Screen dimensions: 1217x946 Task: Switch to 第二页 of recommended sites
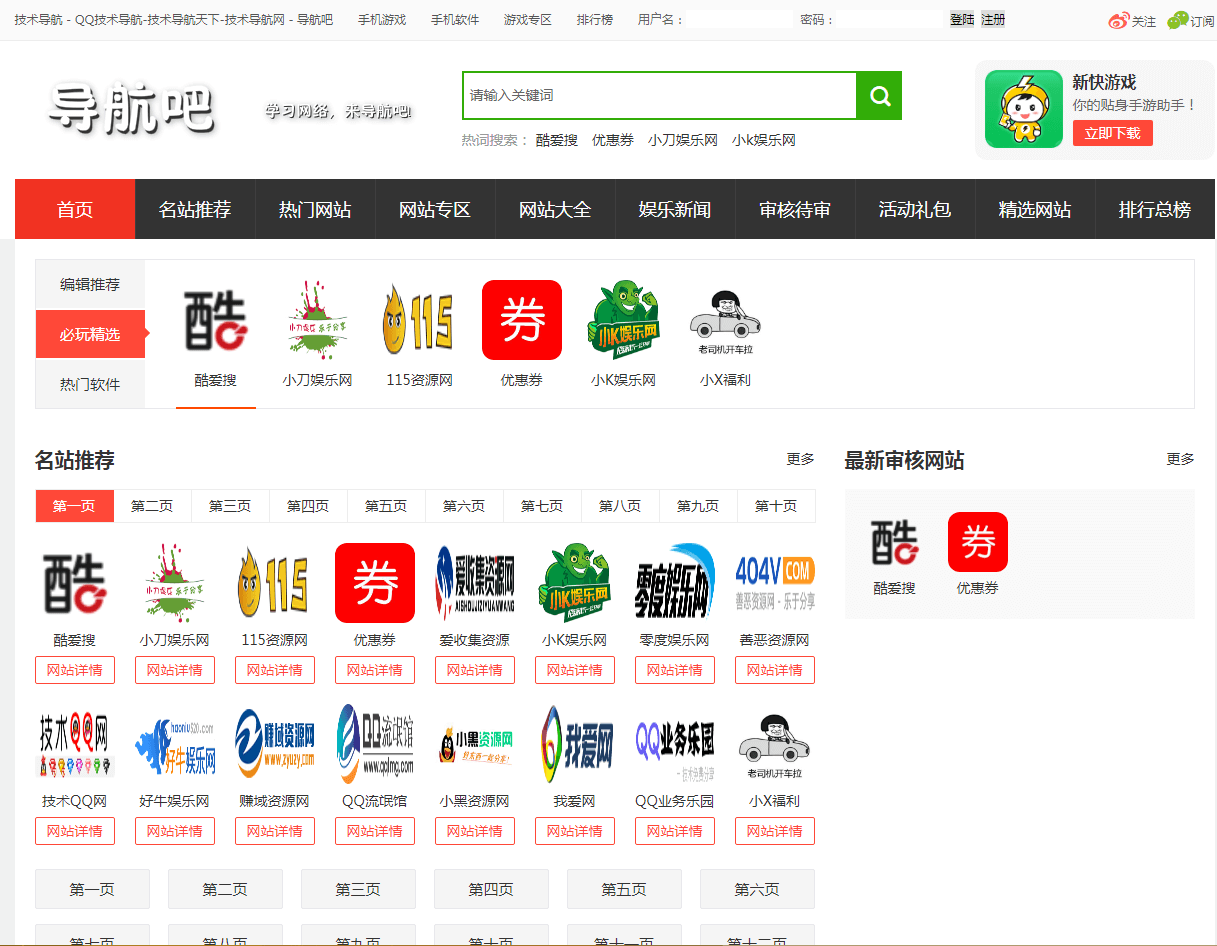152,506
